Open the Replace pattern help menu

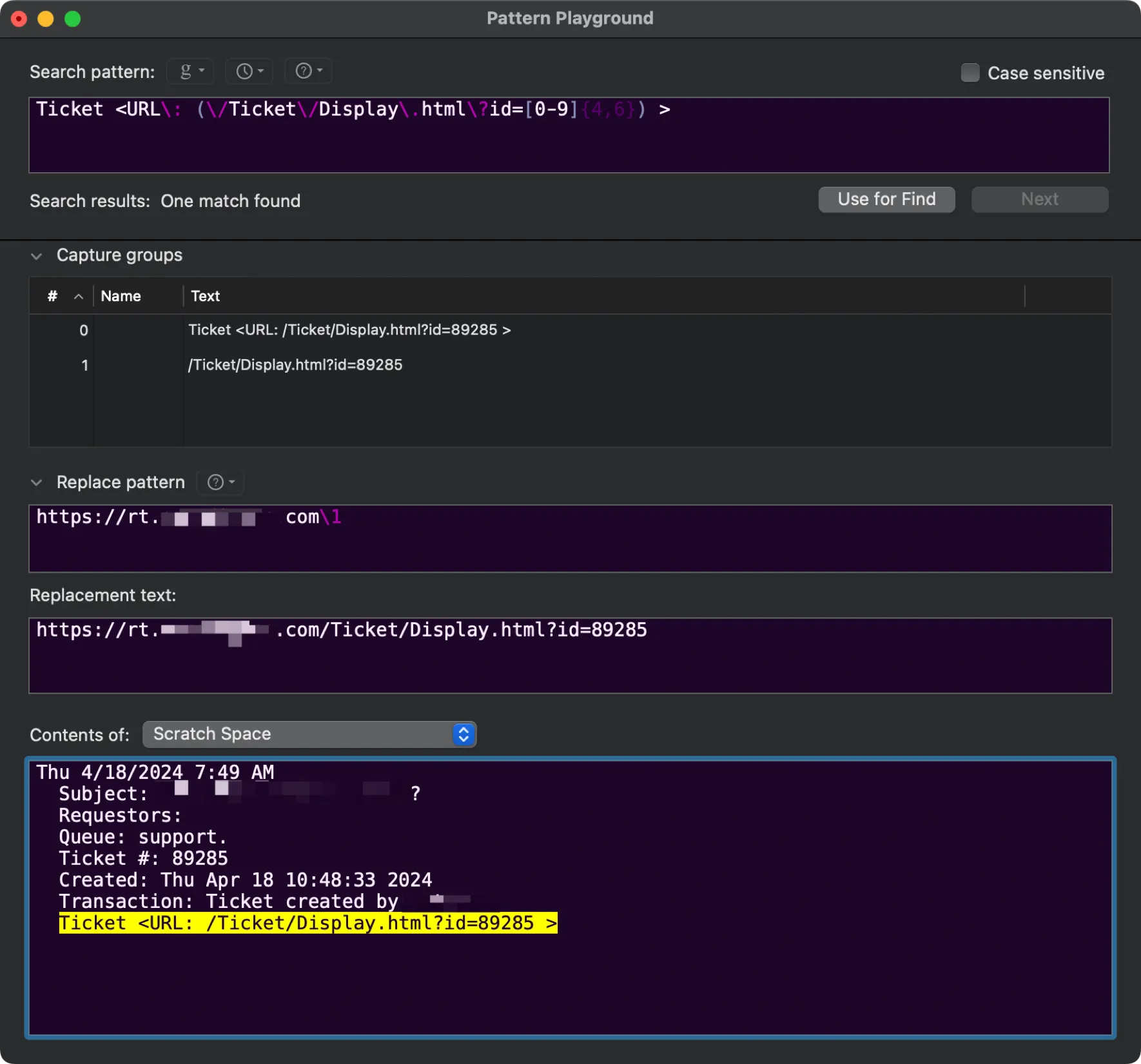click(220, 482)
